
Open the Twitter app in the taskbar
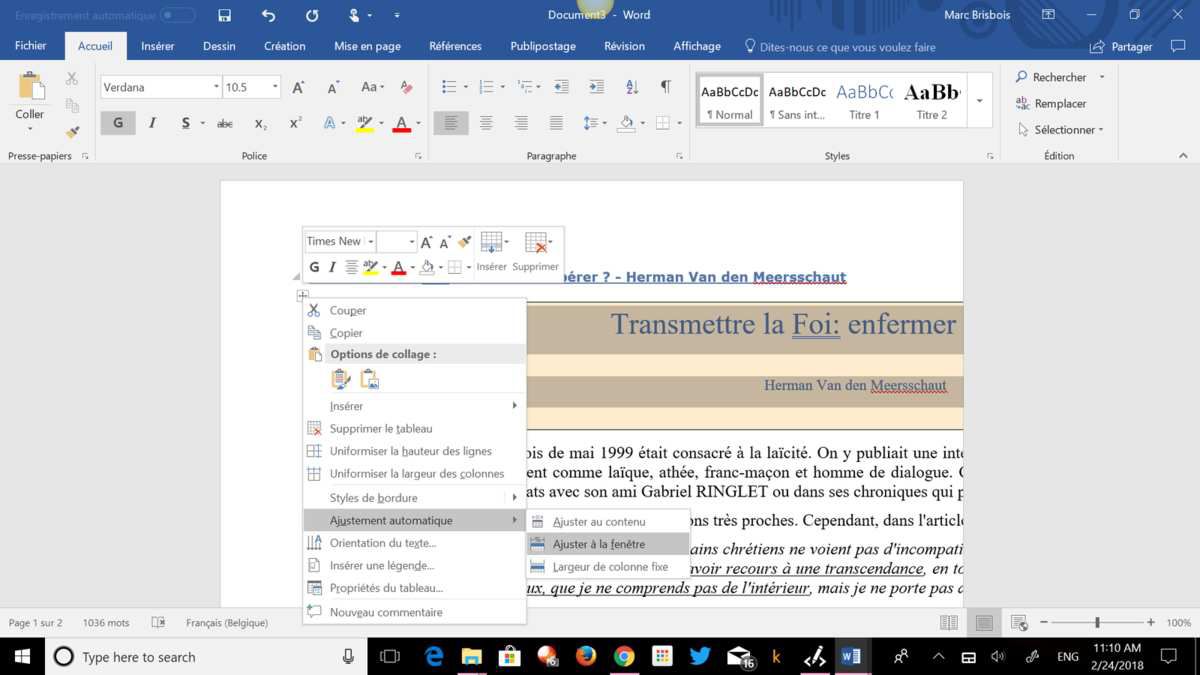coord(699,657)
